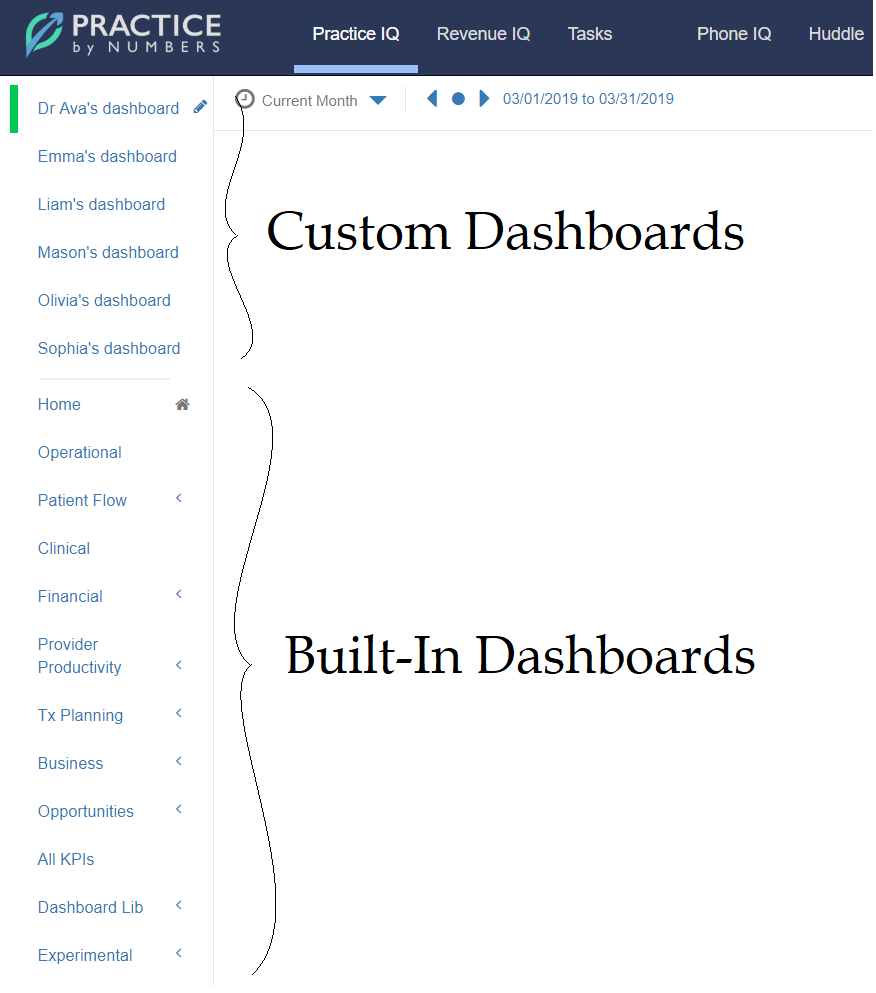Open Emma's dashboard
This screenshot has height=993, width=876.
pos(108,156)
